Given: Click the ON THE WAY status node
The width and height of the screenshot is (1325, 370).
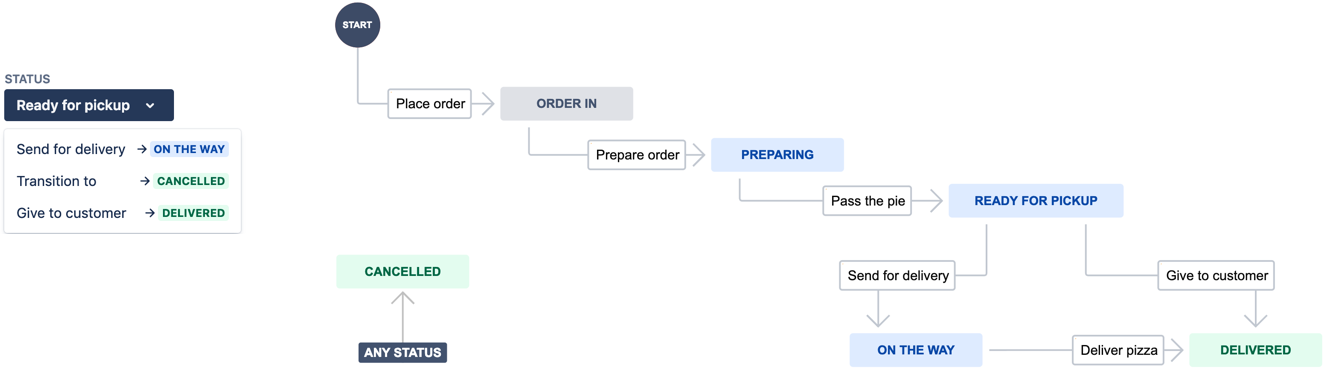Looking at the screenshot, I should point(915,350).
